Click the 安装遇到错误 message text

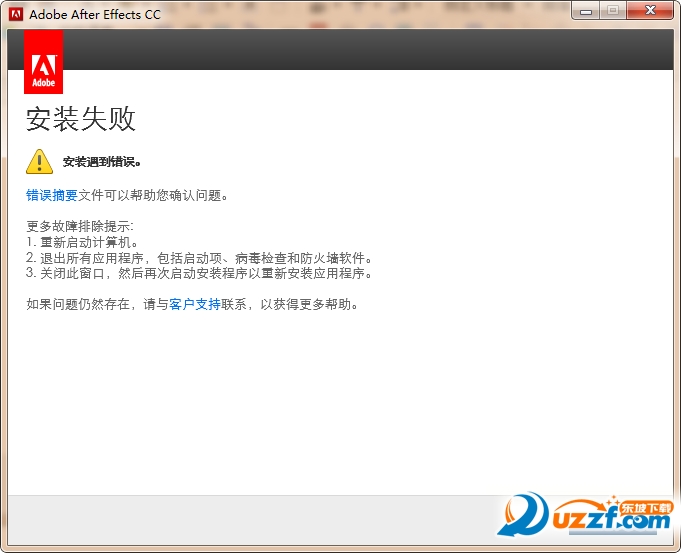coord(102,162)
